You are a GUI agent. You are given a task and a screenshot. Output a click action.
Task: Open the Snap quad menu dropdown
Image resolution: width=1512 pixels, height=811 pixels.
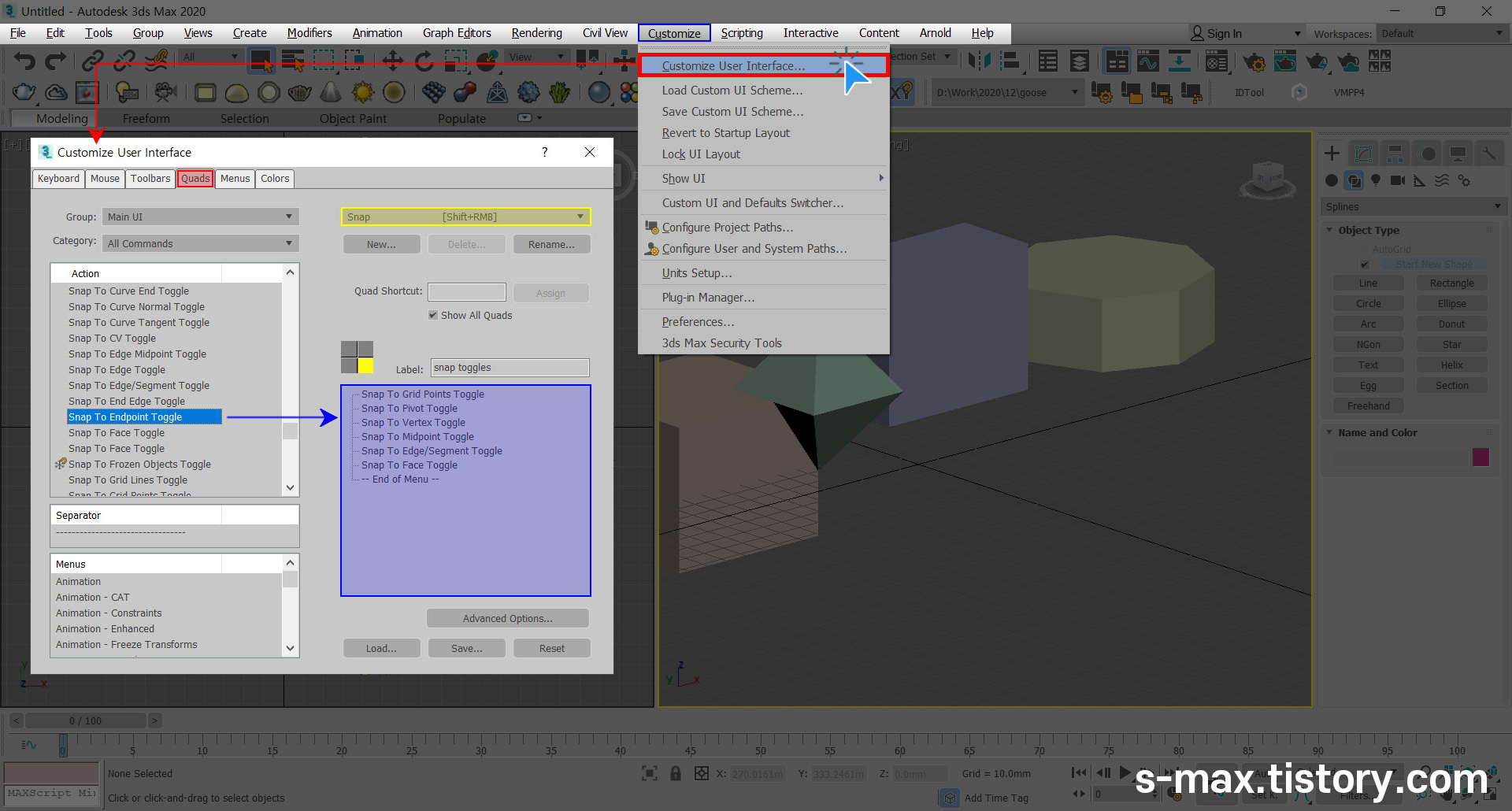(465, 217)
